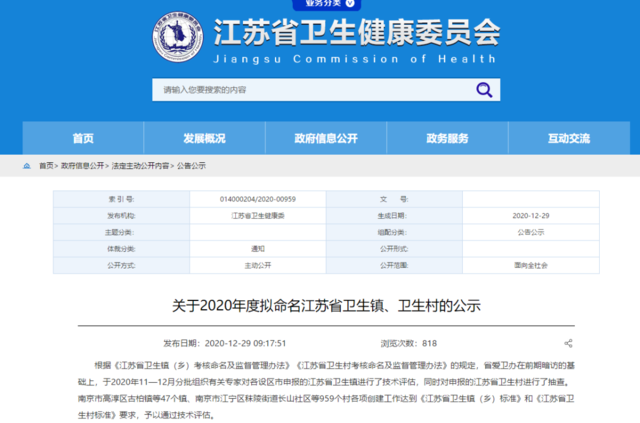The image size is (640, 423).
Task: Click the view count 浏览次数: 818
Action: [x=409, y=343]
